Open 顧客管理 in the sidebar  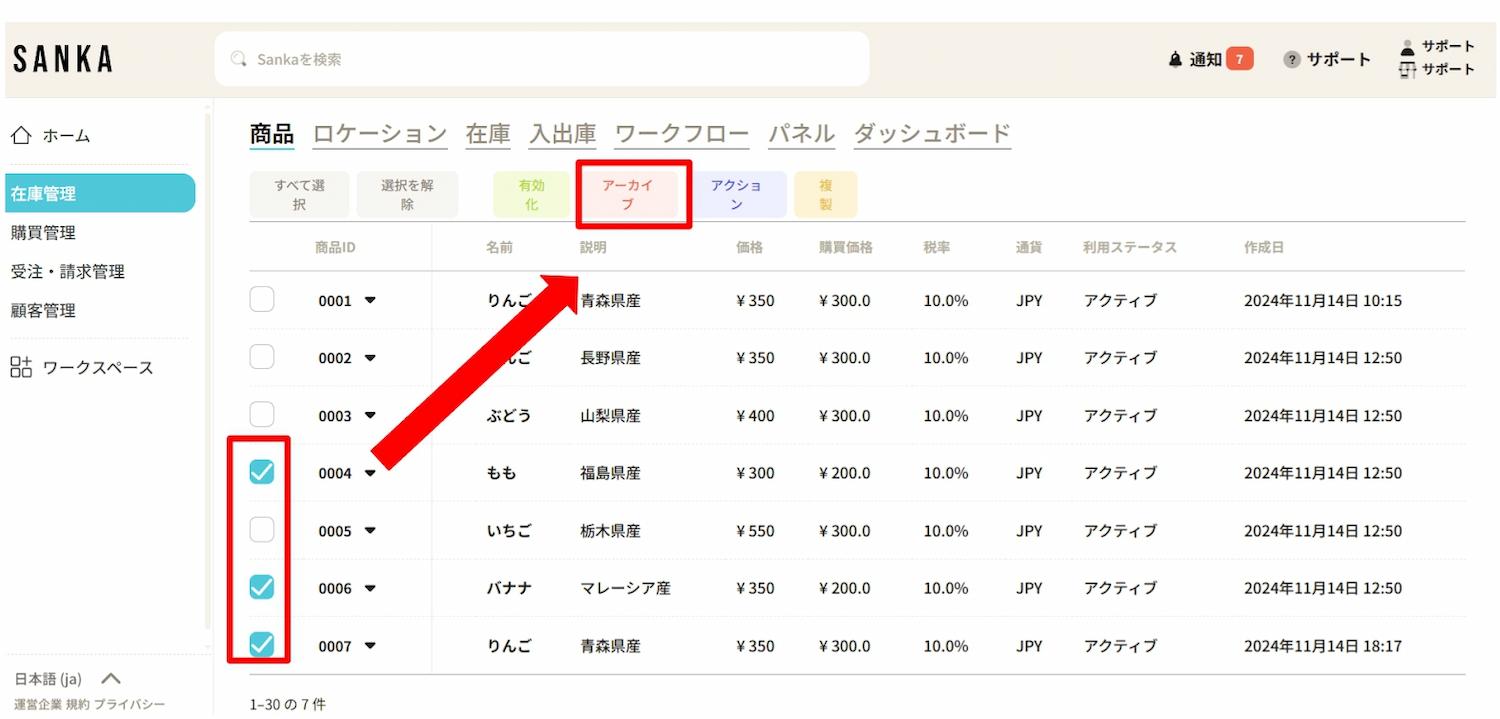pyautogui.click(x=43, y=310)
